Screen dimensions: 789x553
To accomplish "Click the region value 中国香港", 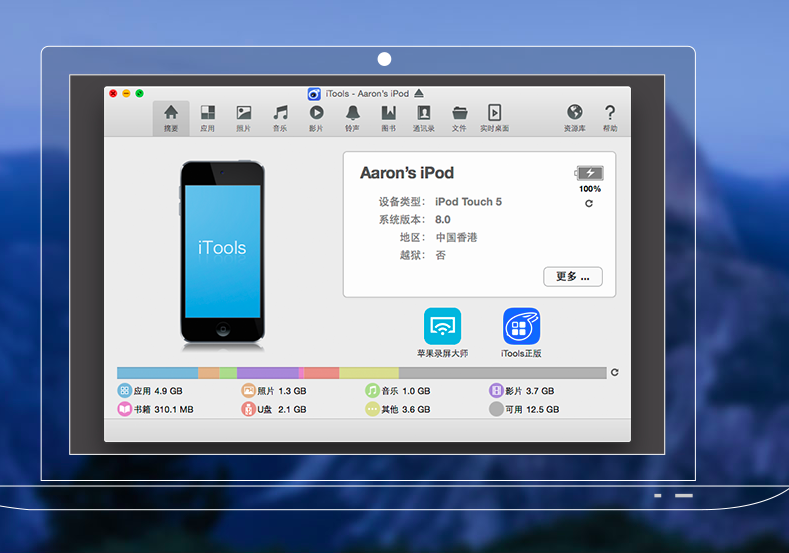I will (x=456, y=238).
